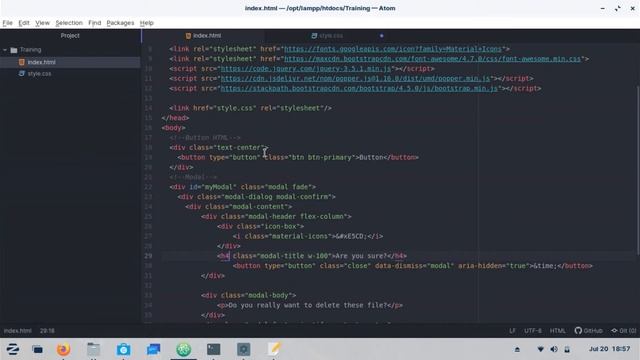The height and width of the screenshot is (360, 640).
Task: Open the blue chat windows taskbar icon
Action: point(153,349)
